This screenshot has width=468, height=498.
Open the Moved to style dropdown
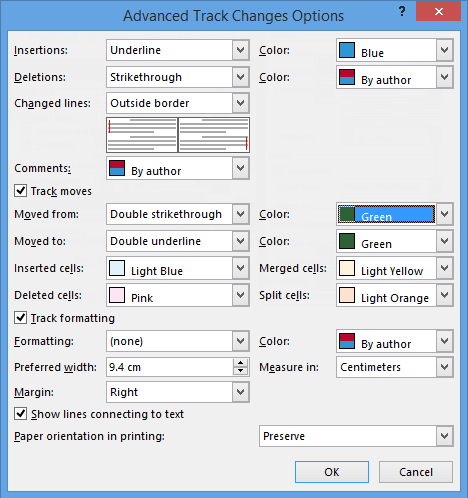178,241
